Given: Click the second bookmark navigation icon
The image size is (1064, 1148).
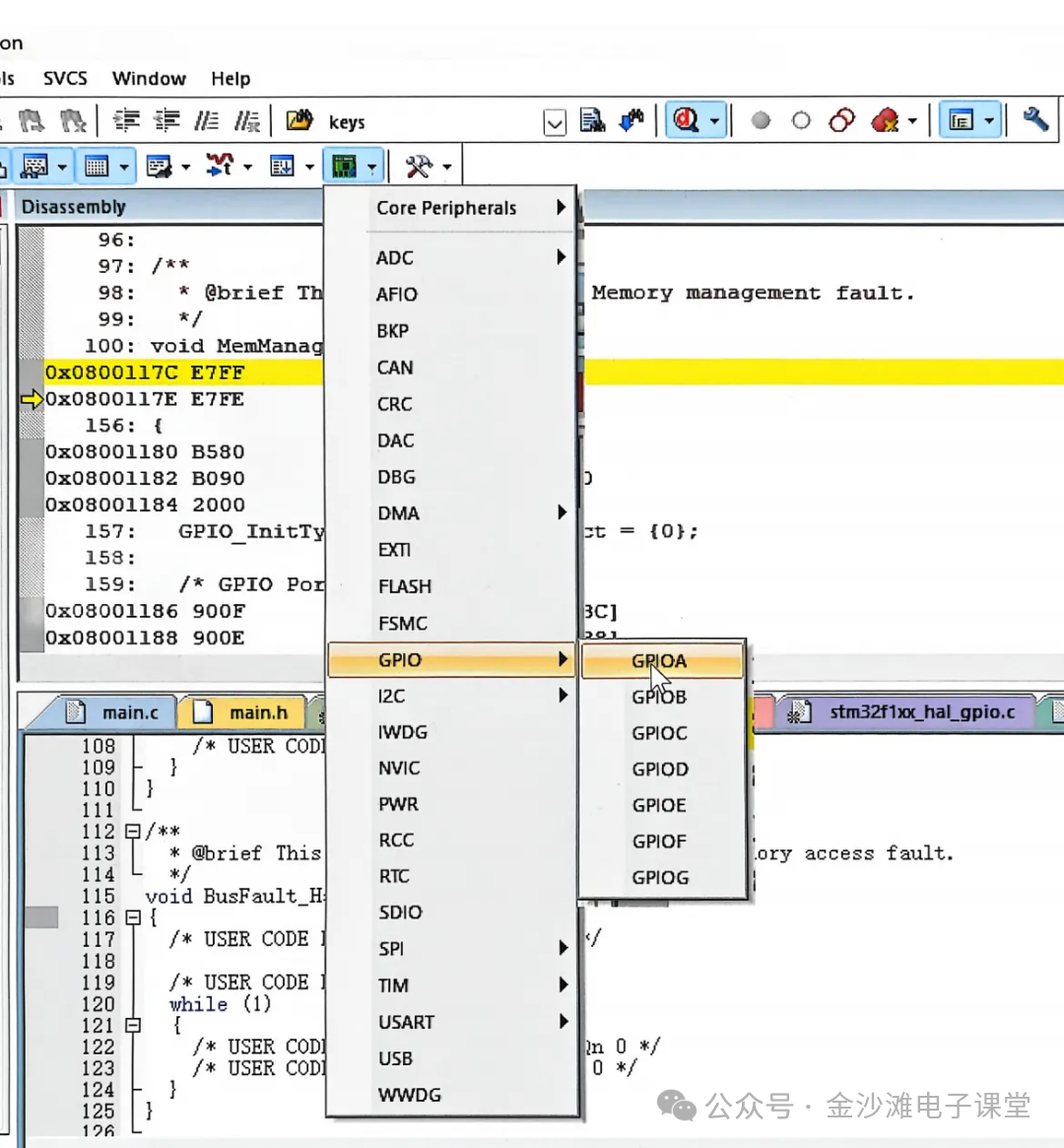Looking at the screenshot, I should (73, 120).
